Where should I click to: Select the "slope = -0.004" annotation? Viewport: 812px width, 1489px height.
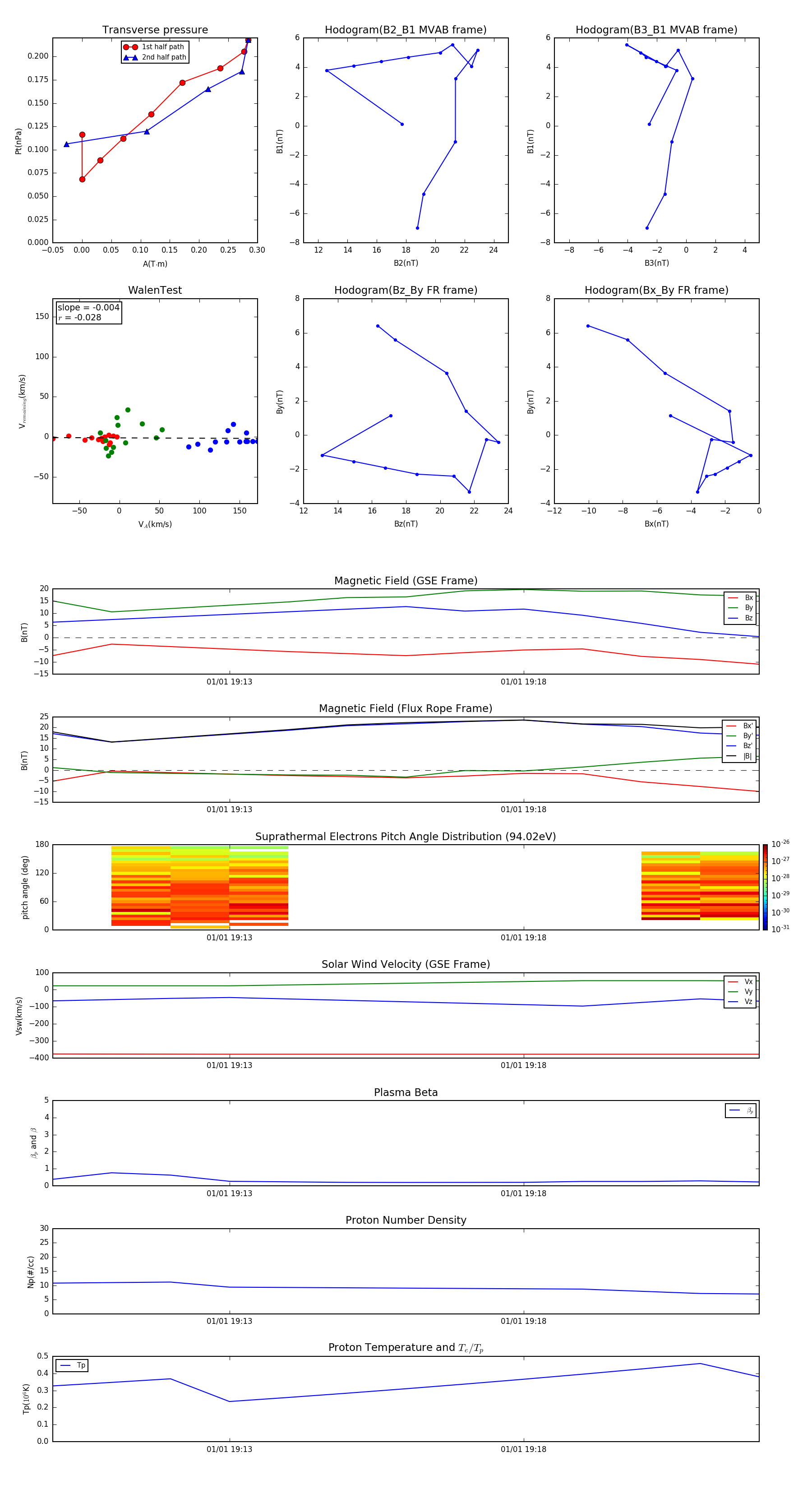click(88, 308)
